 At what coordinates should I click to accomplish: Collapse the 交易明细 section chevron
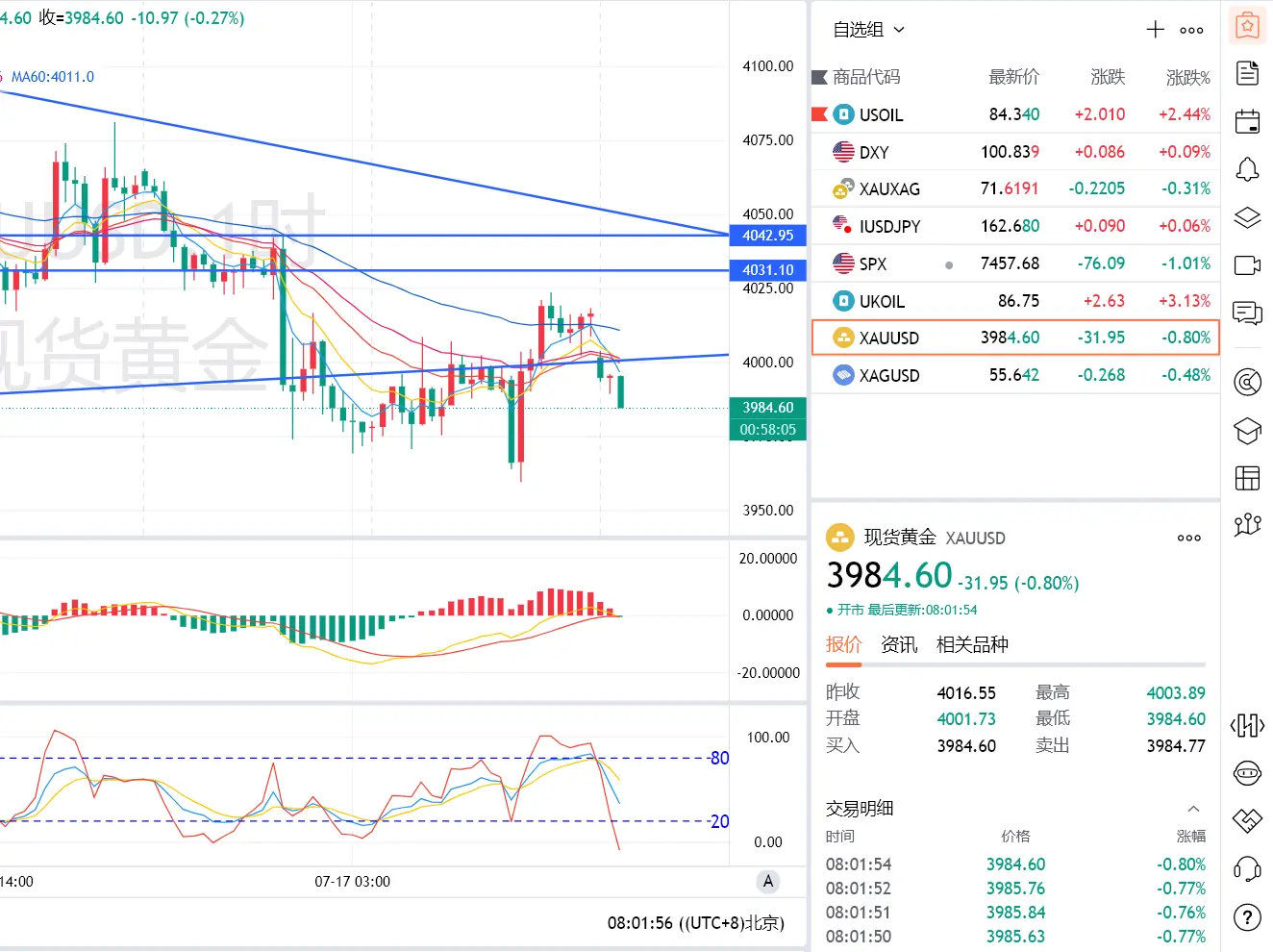[1193, 809]
